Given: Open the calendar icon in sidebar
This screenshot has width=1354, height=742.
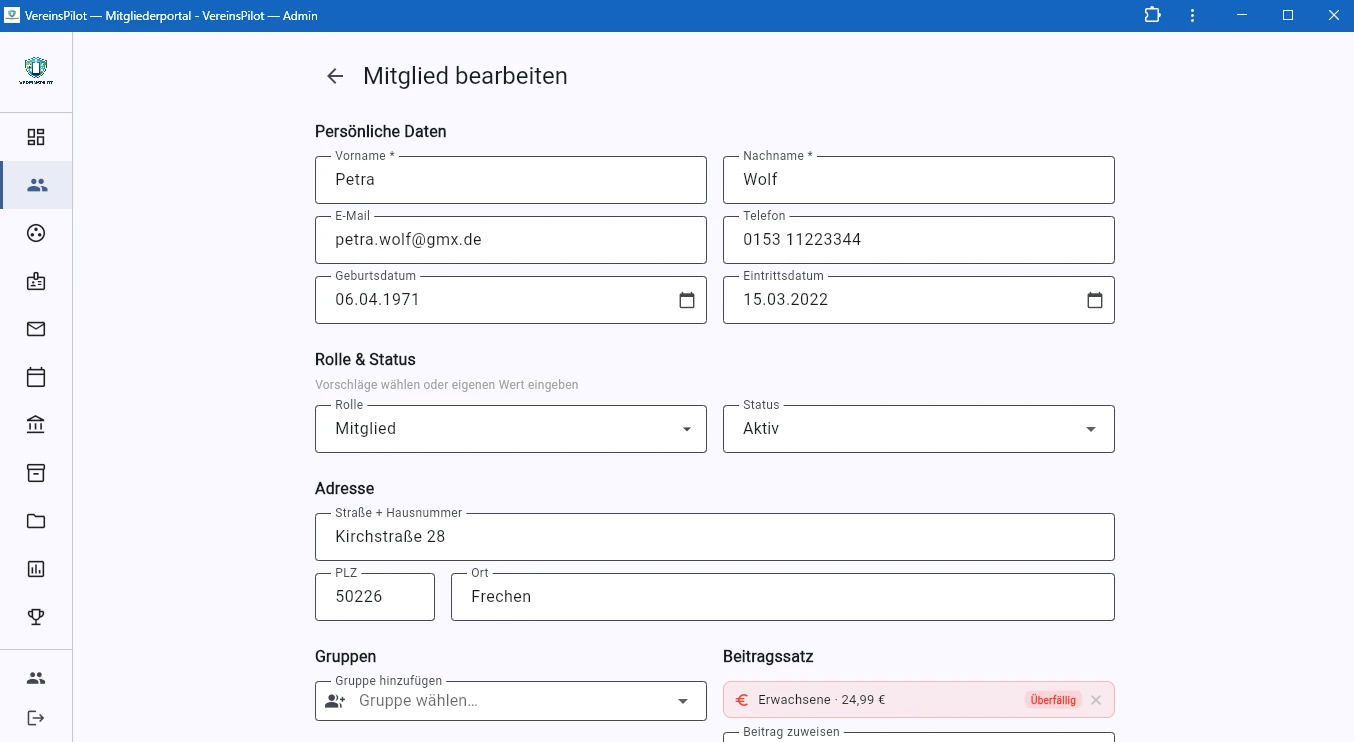Looking at the screenshot, I should (36, 377).
